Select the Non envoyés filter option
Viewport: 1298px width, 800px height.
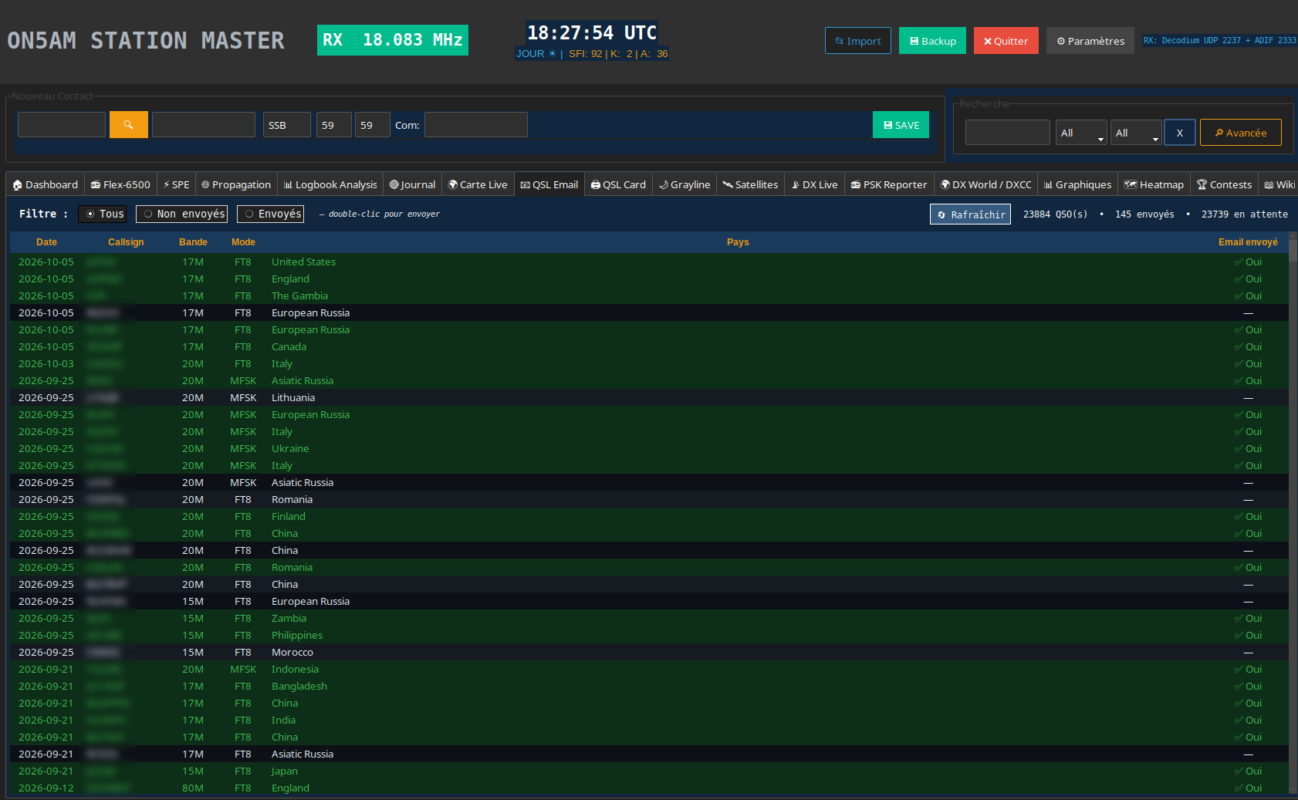point(181,214)
